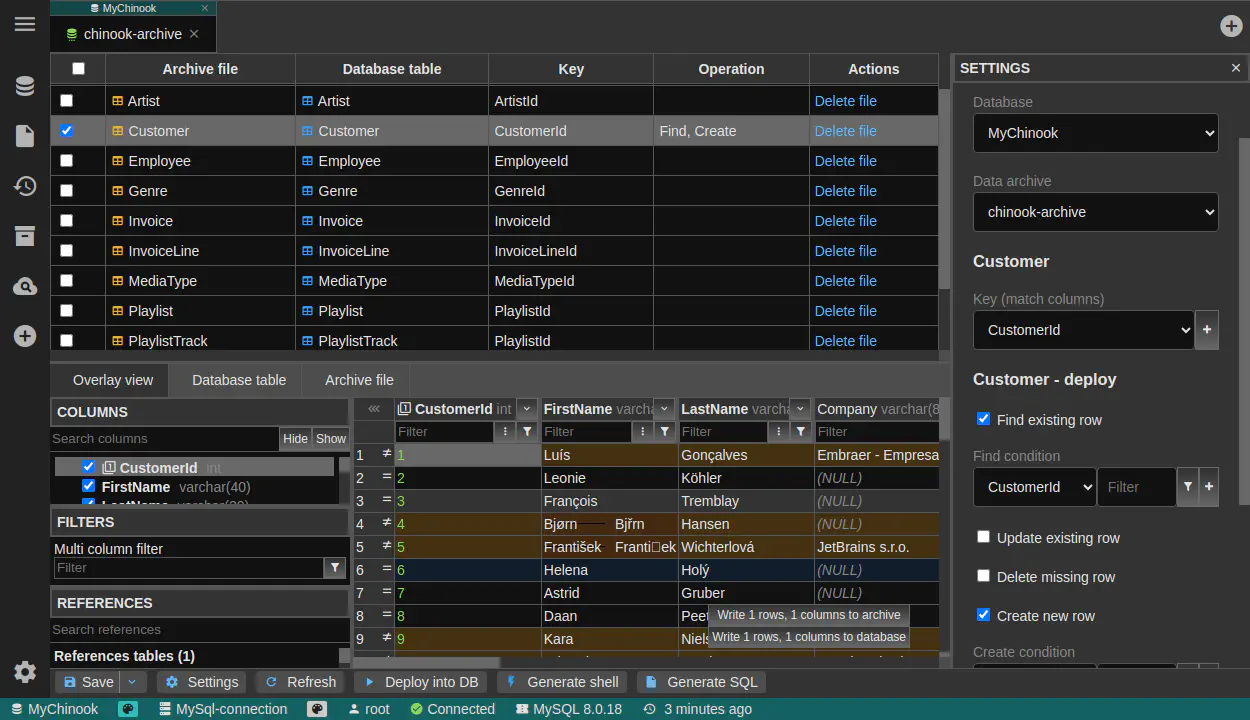The height and width of the screenshot is (720, 1250).
Task: Switch to Database table tab
Action: click(239, 380)
